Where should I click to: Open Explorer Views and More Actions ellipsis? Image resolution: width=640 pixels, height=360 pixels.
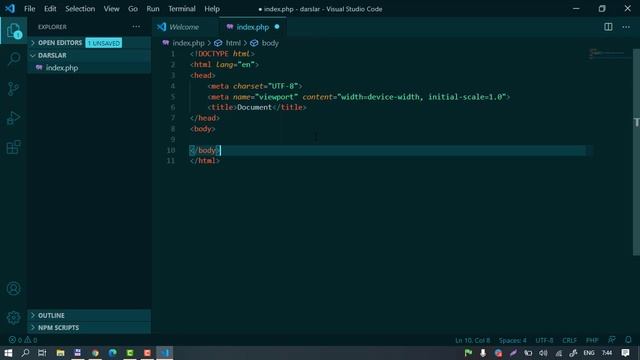tap(136, 27)
